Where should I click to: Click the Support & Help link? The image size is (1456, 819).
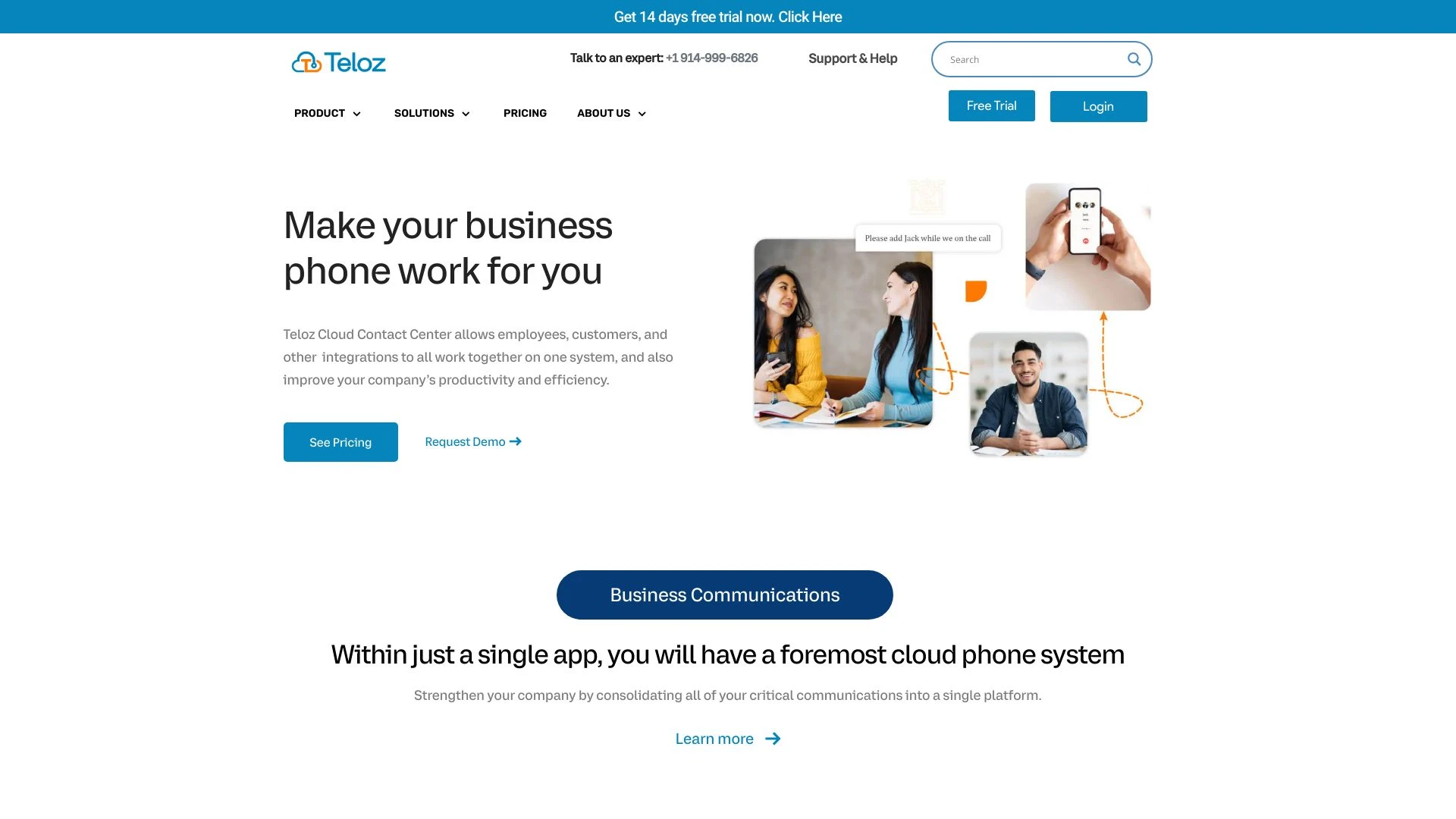[x=852, y=58]
